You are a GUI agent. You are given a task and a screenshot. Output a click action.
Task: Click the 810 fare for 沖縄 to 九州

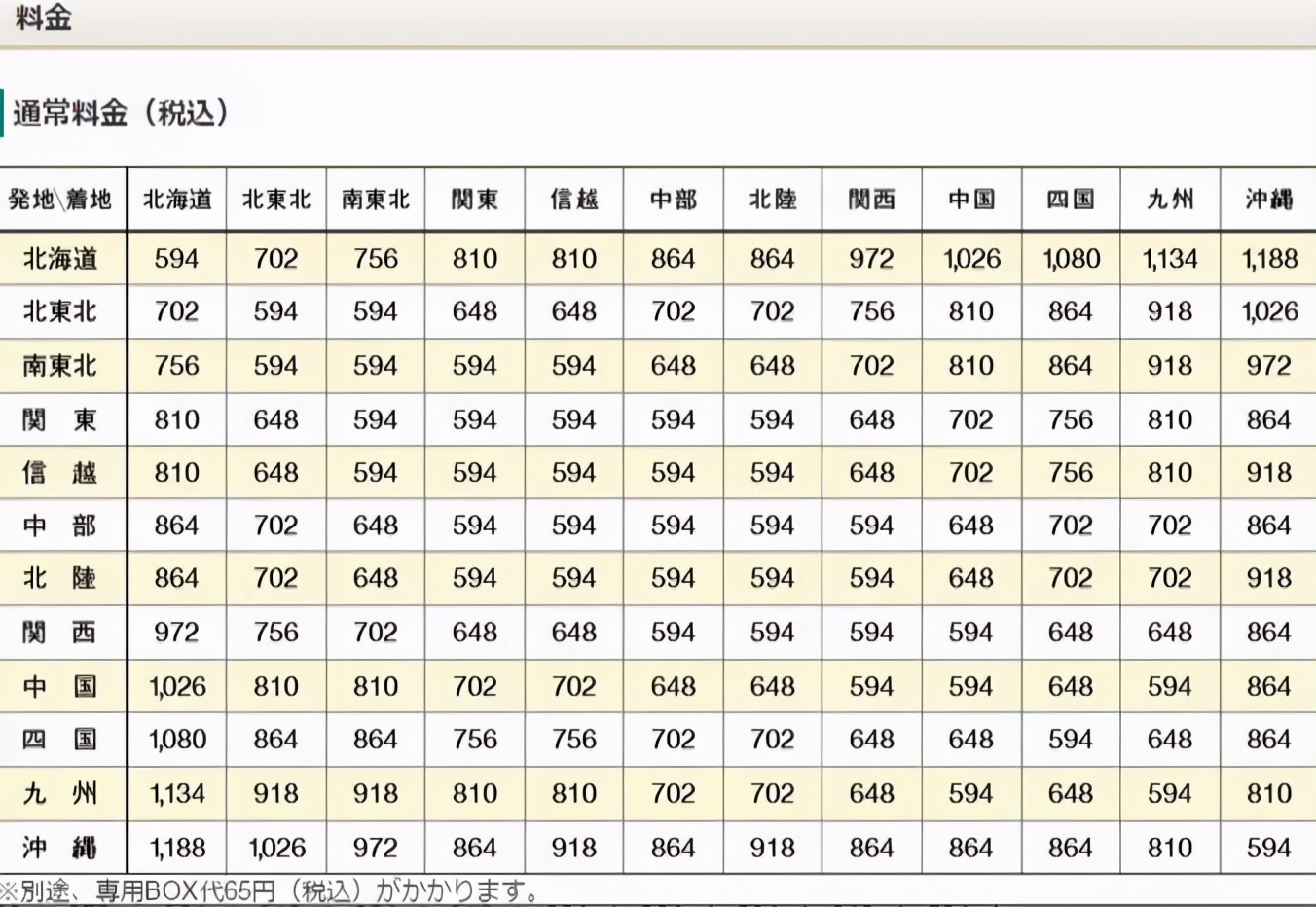click(1169, 847)
